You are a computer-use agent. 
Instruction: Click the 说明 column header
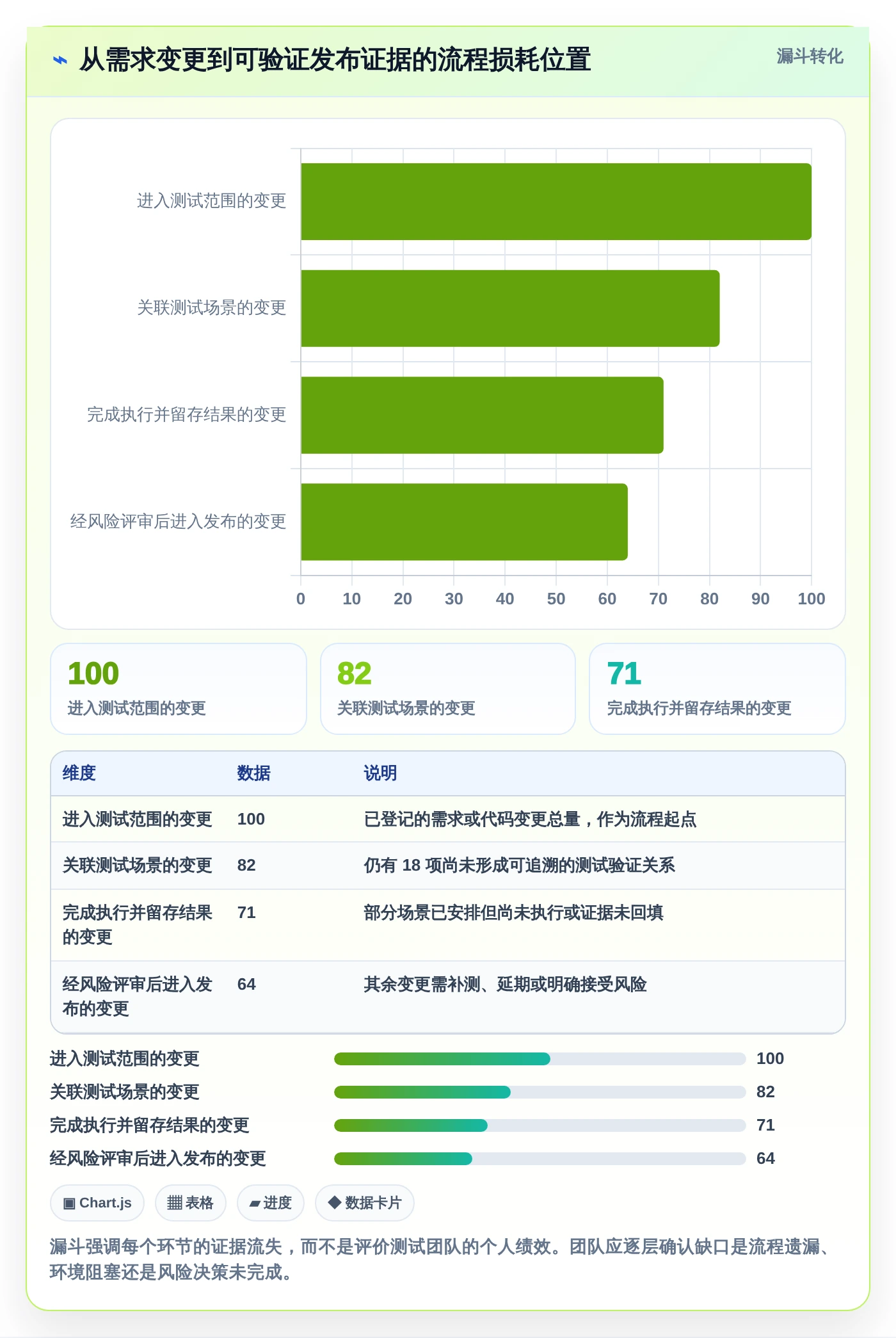(x=381, y=773)
